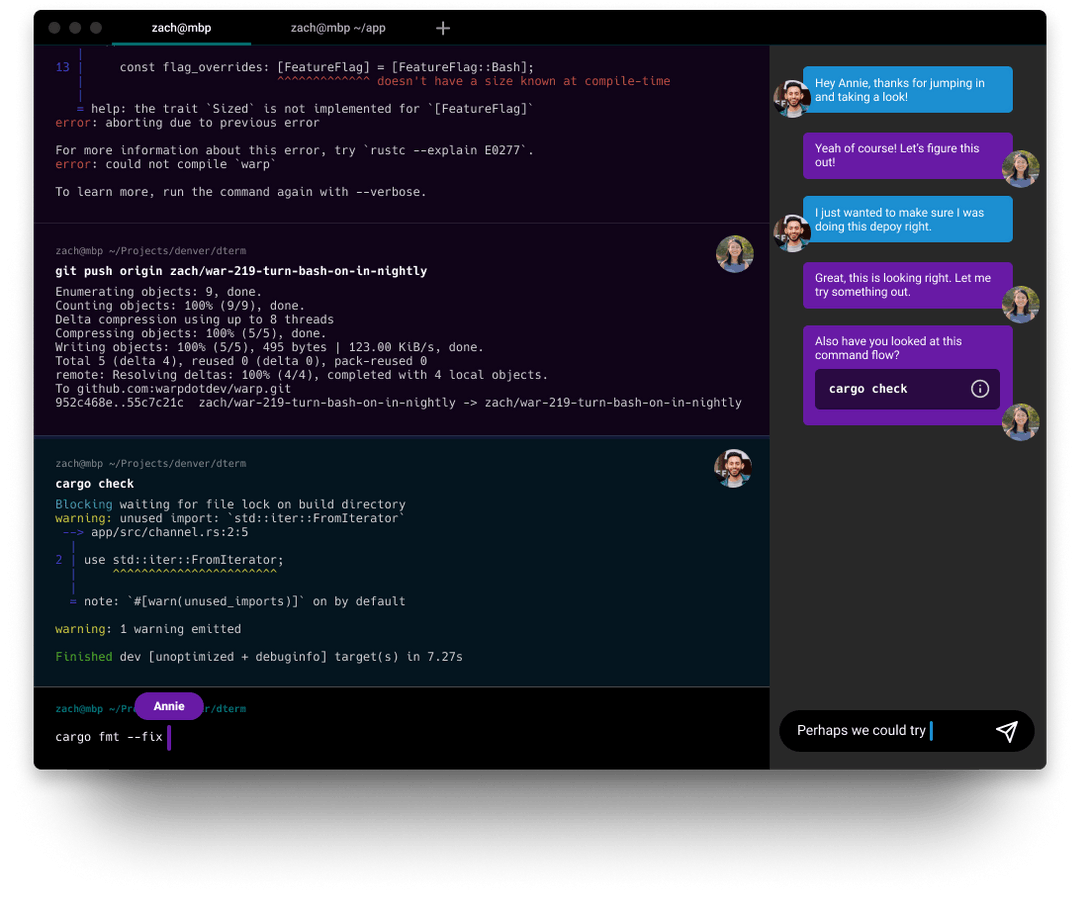This screenshot has height=897, width=1080.
Task: Click the Annie presence badge at the prompt
Action: click(168, 706)
